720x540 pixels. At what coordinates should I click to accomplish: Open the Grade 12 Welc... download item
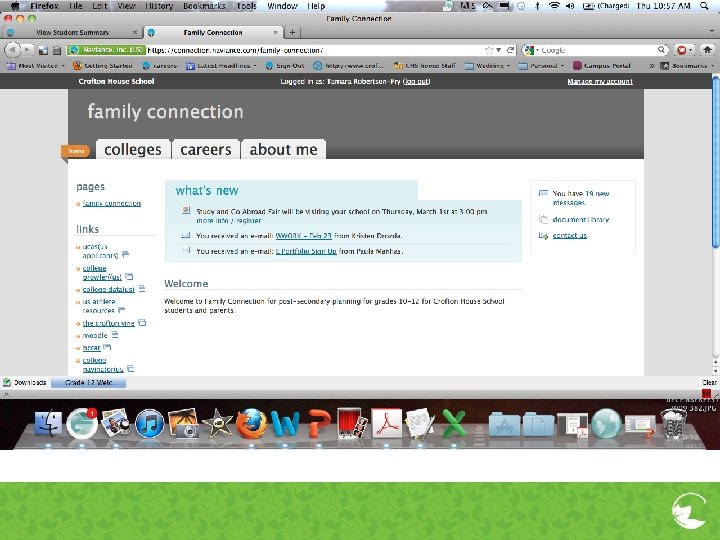[x=88, y=382]
